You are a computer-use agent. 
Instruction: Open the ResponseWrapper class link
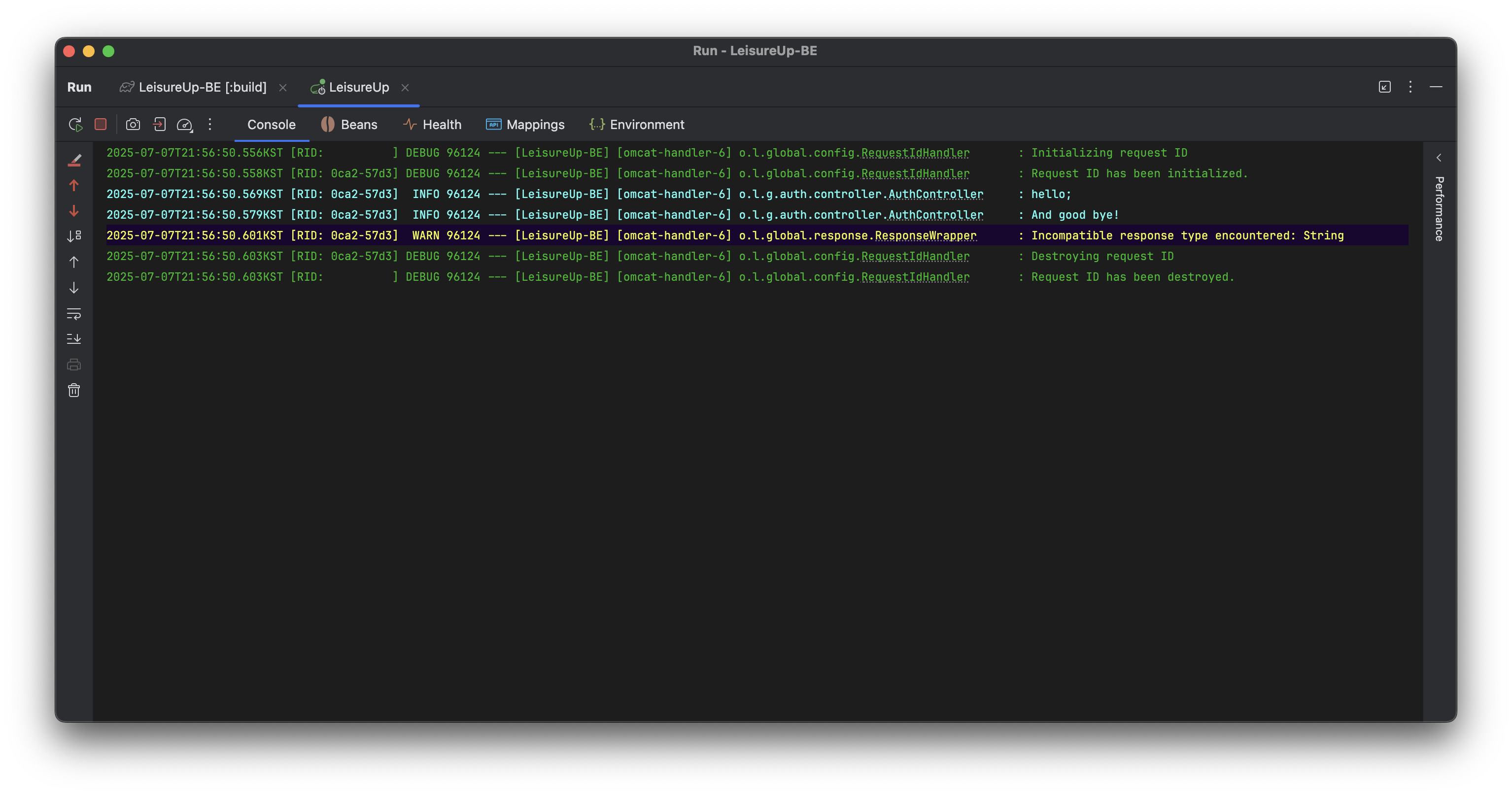[925, 235]
